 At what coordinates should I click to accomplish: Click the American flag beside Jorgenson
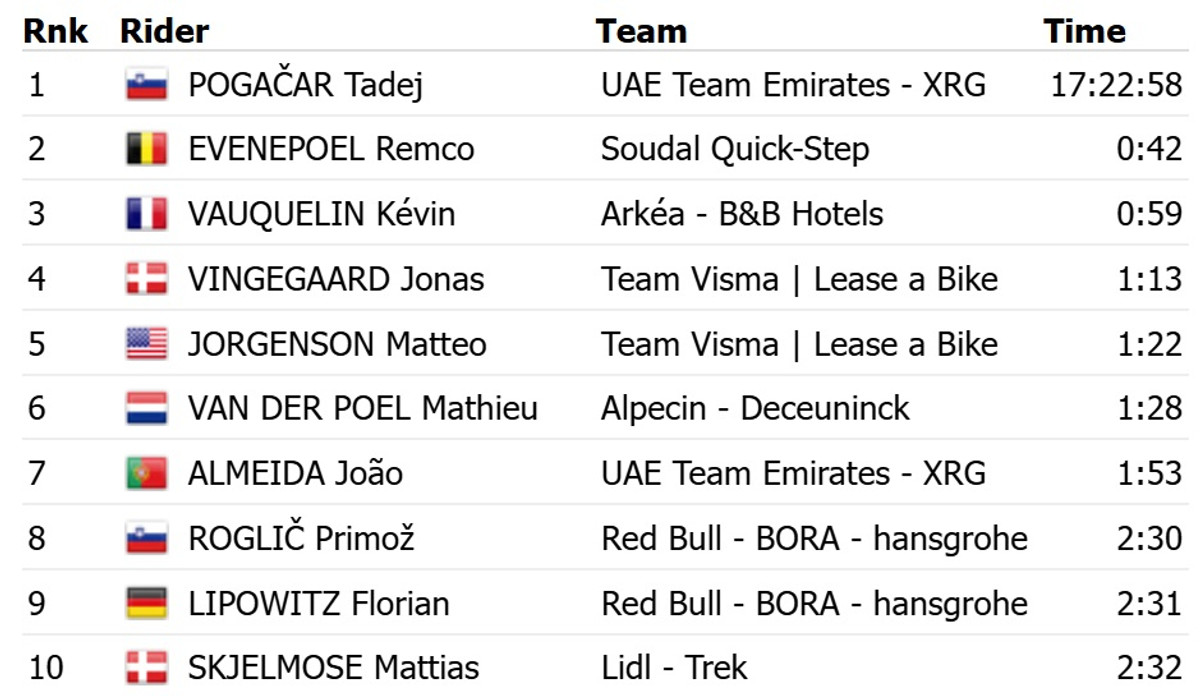[146, 344]
